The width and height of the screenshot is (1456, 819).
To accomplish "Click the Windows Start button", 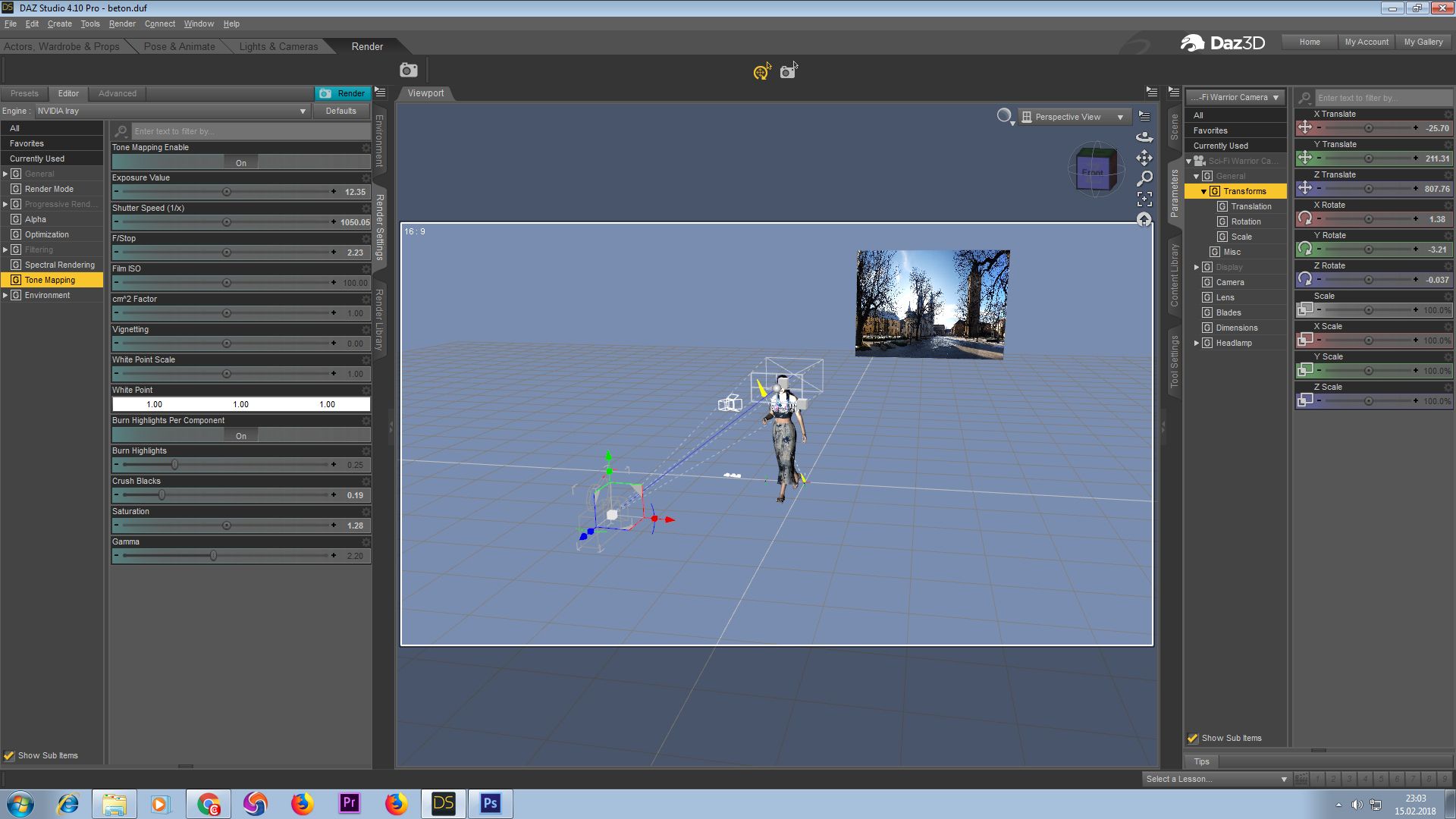I will pyautogui.click(x=20, y=803).
